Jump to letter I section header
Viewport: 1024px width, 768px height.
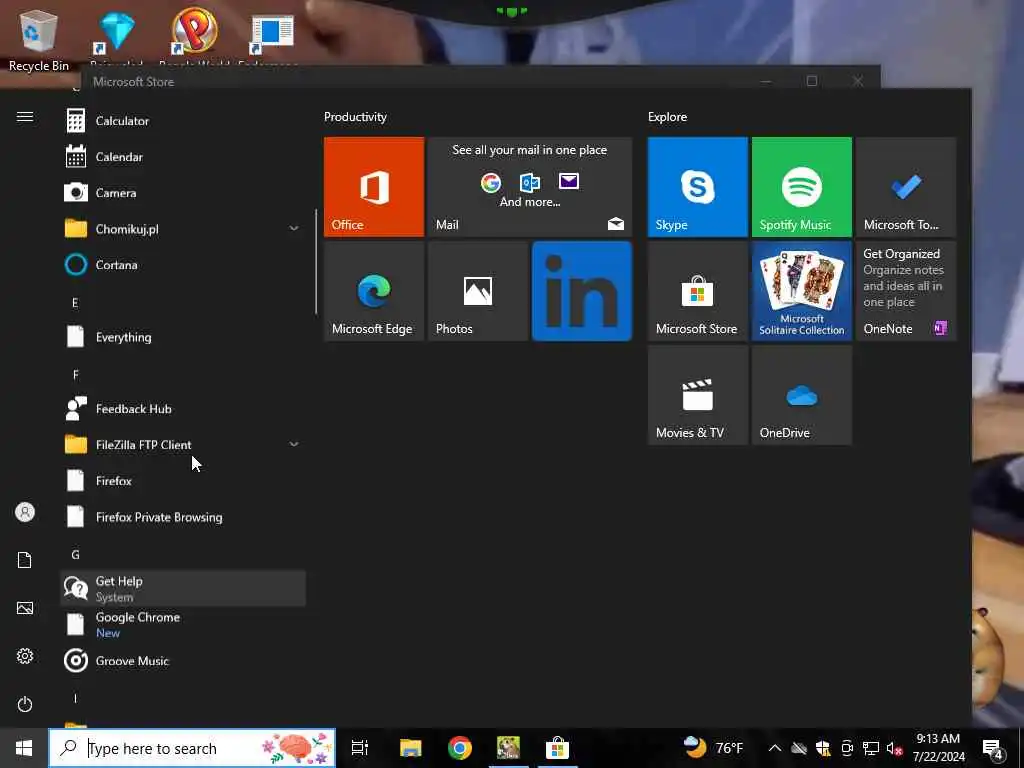pyautogui.click(x=75, y=698)
